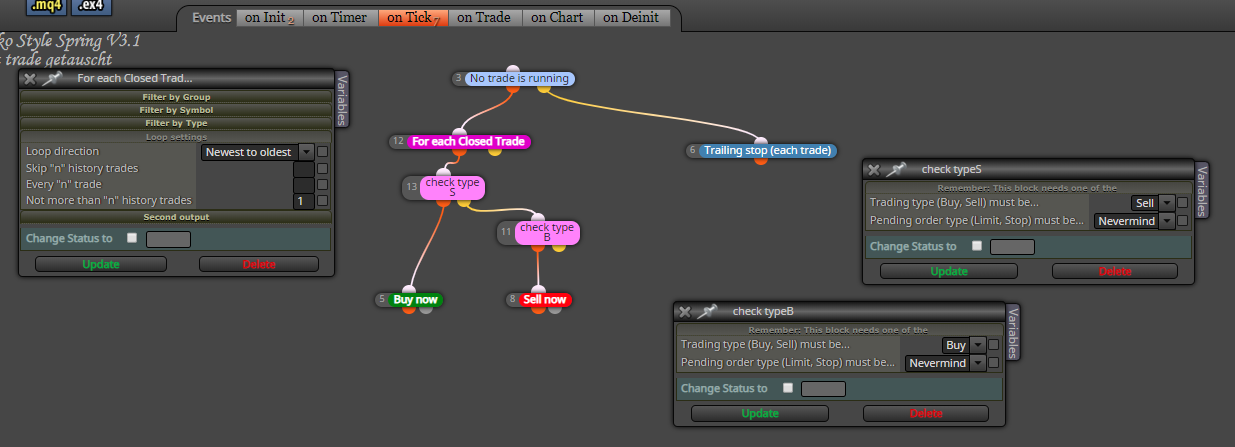Select the No trade is running block
1235x447 pixels.
[x=519, y=78]
